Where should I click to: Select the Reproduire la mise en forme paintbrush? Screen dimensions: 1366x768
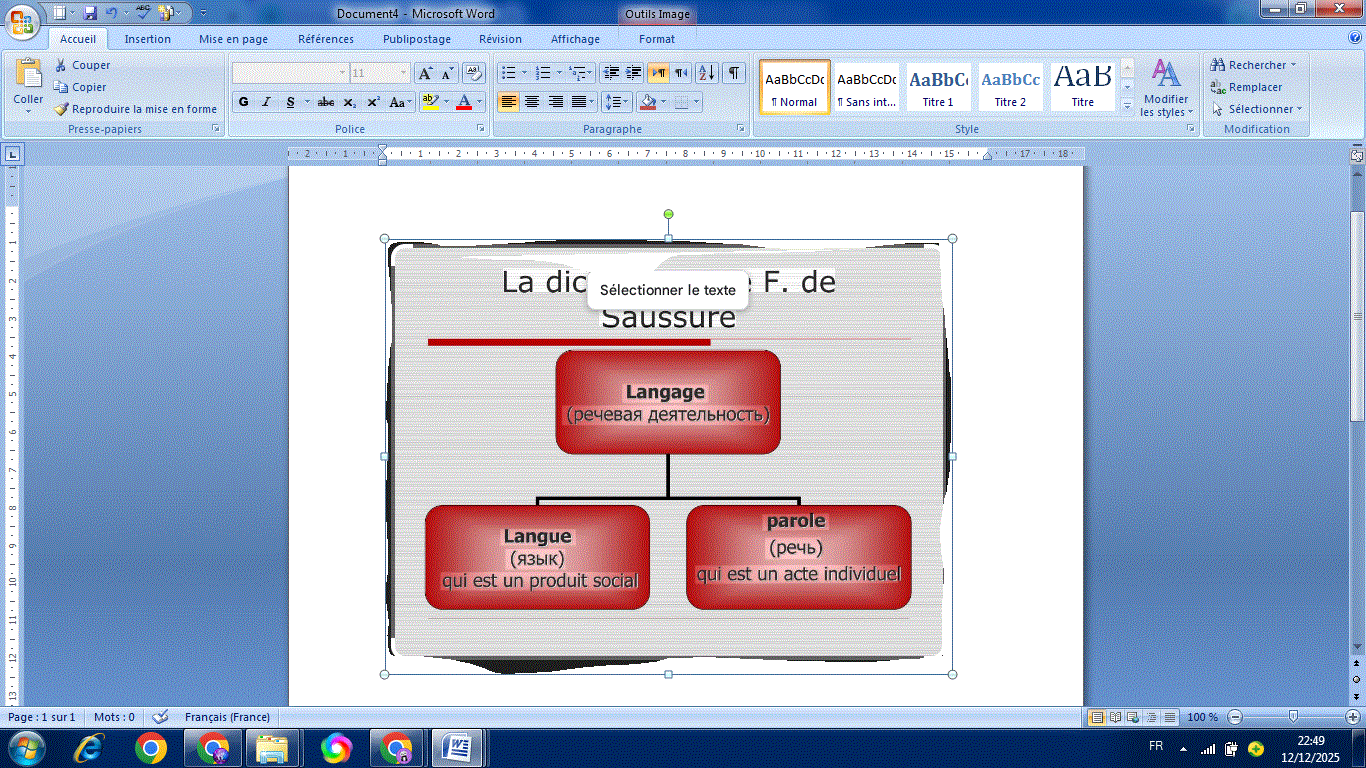point(61,109)
